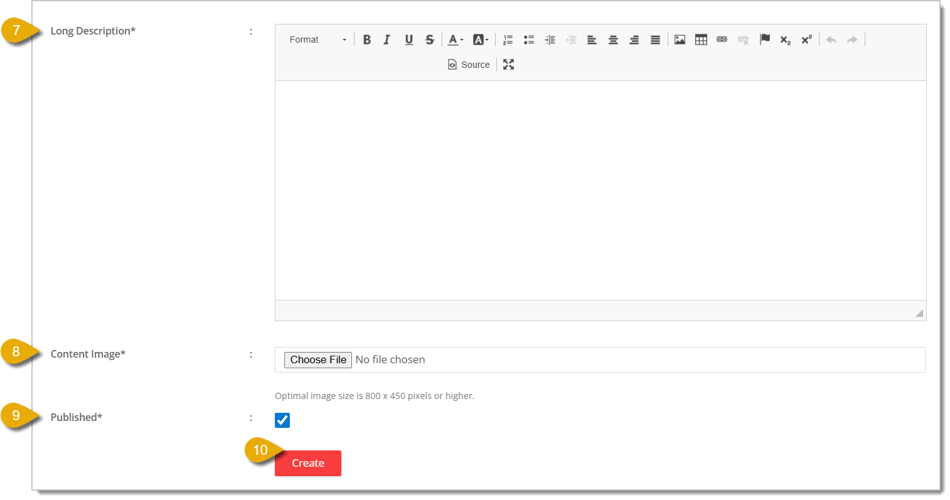Insert a hyperlink
The width and height of the screenshot is (950, 500).
point(722,40)
